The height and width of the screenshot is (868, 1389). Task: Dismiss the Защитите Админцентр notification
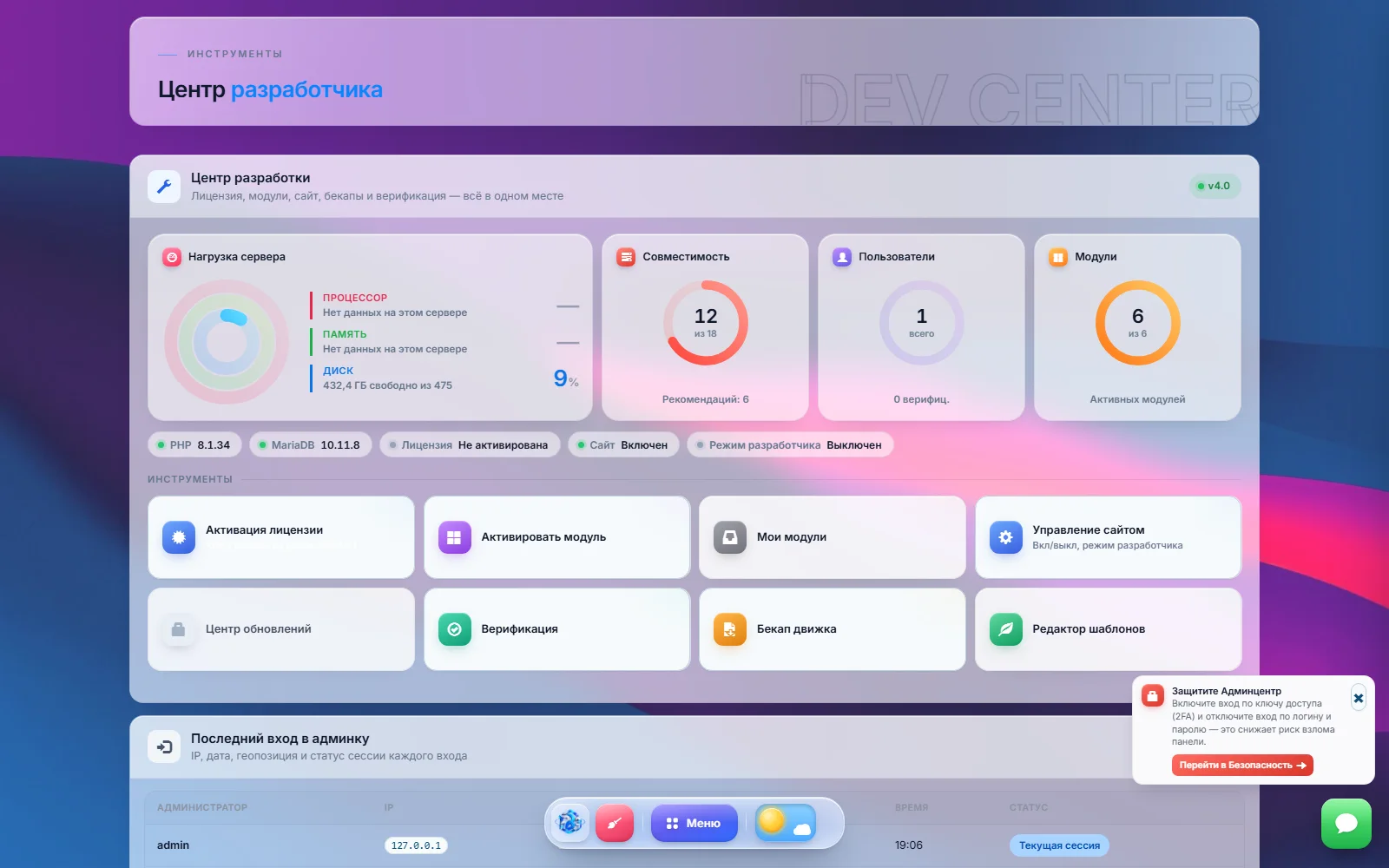1359,698
